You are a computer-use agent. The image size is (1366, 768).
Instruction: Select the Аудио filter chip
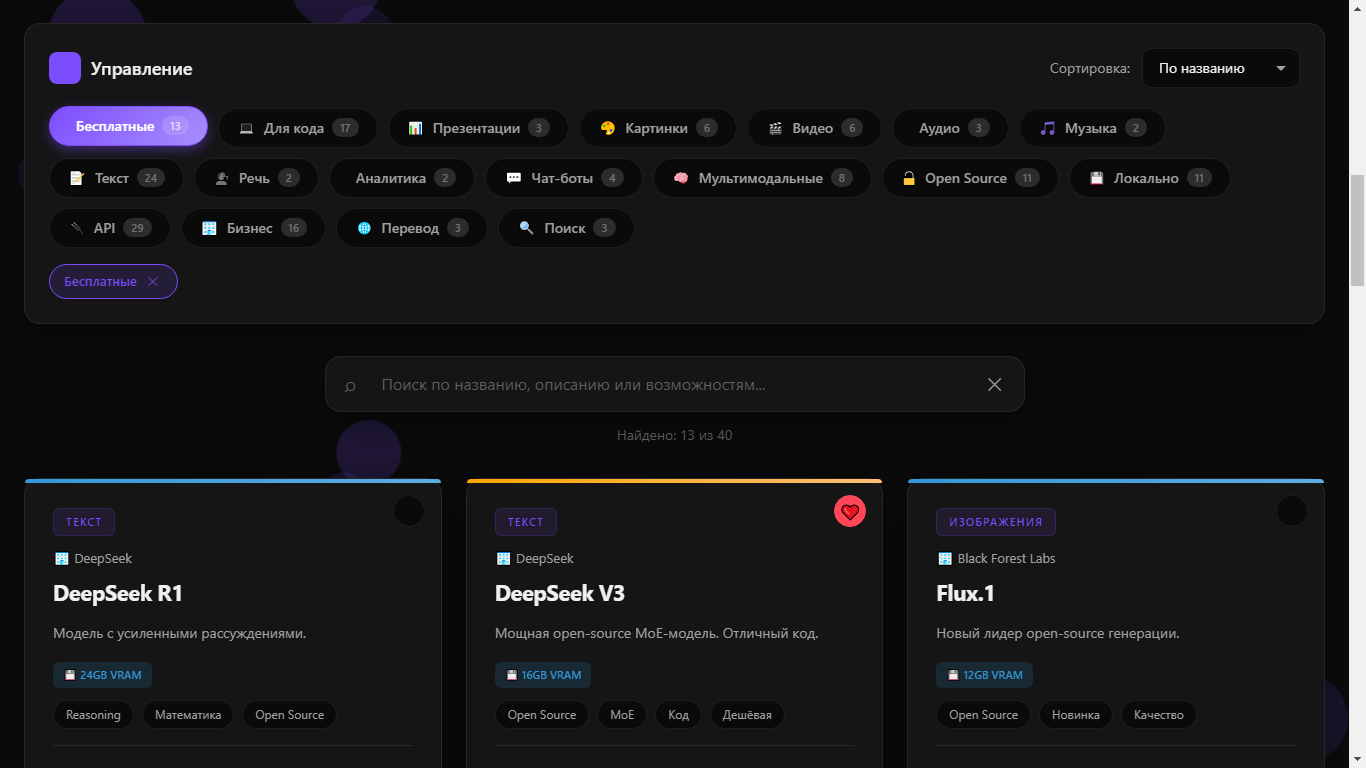[x=950, y=128]
